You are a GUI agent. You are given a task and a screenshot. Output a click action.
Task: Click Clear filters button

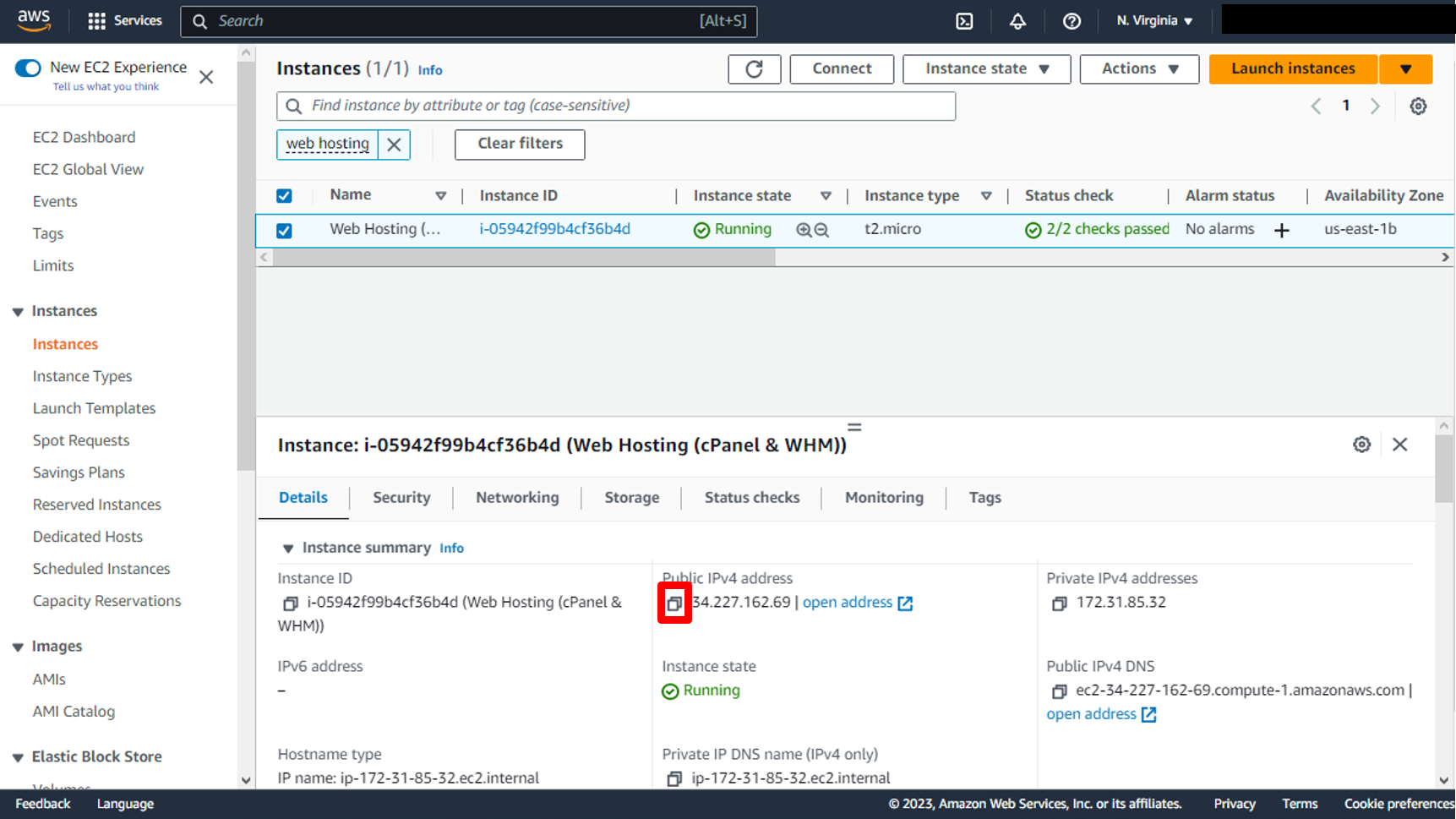pyautogui.click(x=520, y=145)
